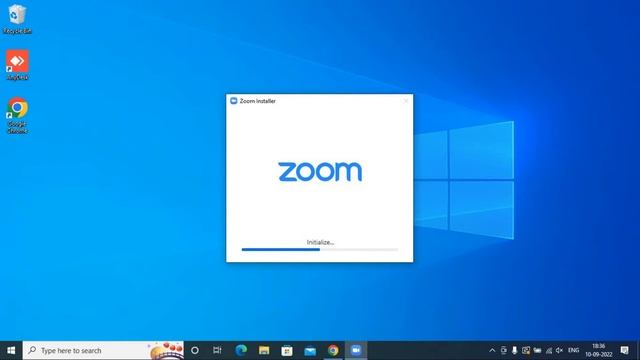Open the battery status tray icon
Image resolution: width=640 pixels, height=360 pixels.
pyautogui.click(x=537, y=350)
